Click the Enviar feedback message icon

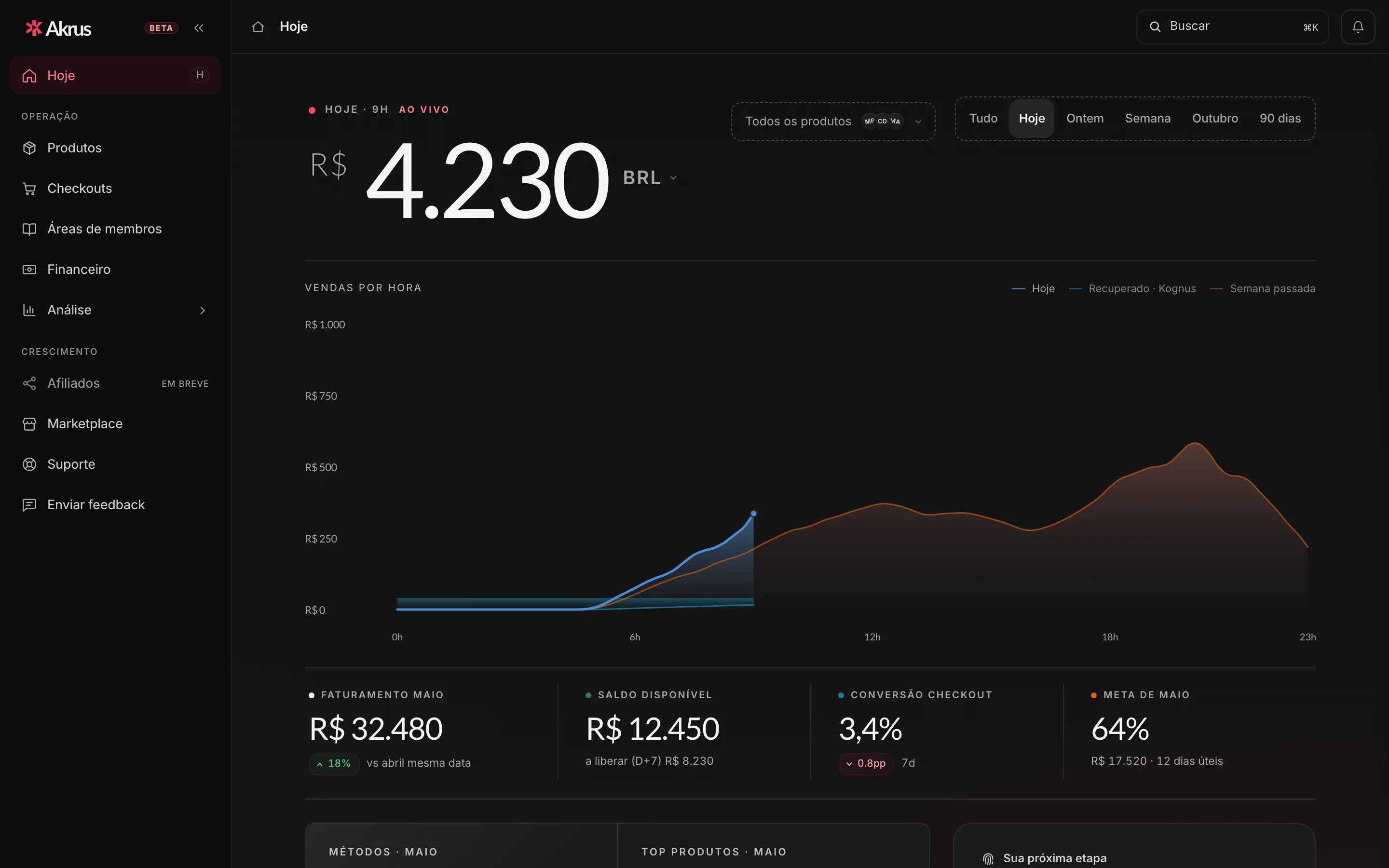[29, 504]
